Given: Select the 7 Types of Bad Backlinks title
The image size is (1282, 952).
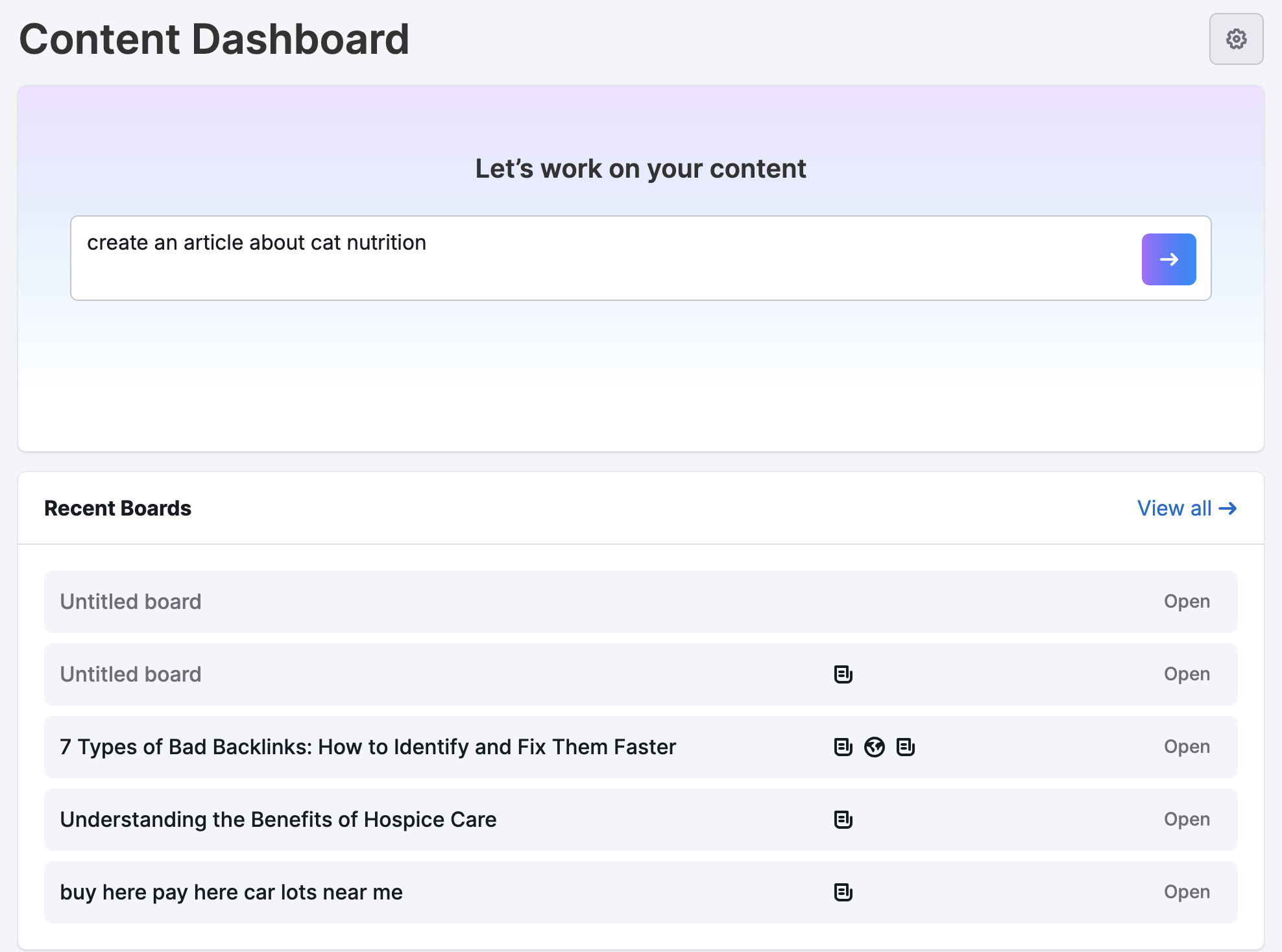Looking at the screenshot, I should pos(367,747).
